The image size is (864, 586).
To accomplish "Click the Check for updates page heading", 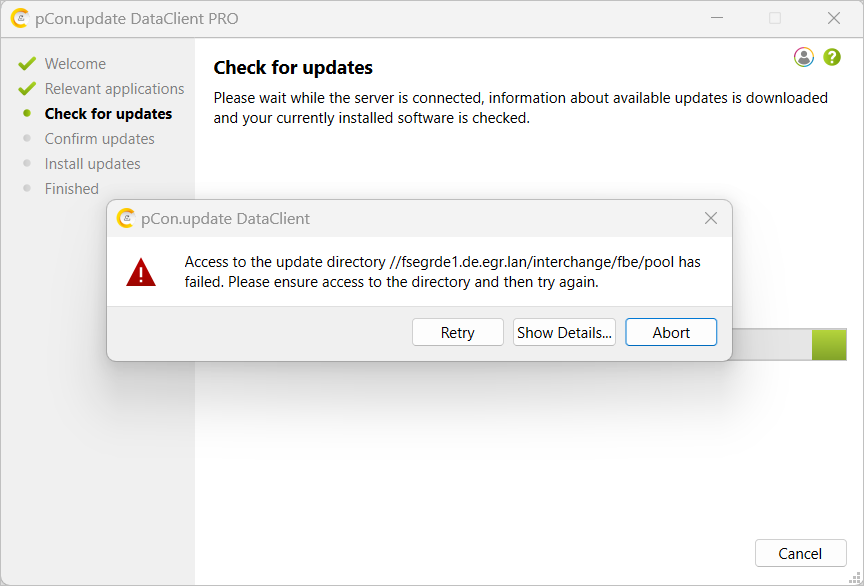I will pyautogui.click(x=293, y=67).
